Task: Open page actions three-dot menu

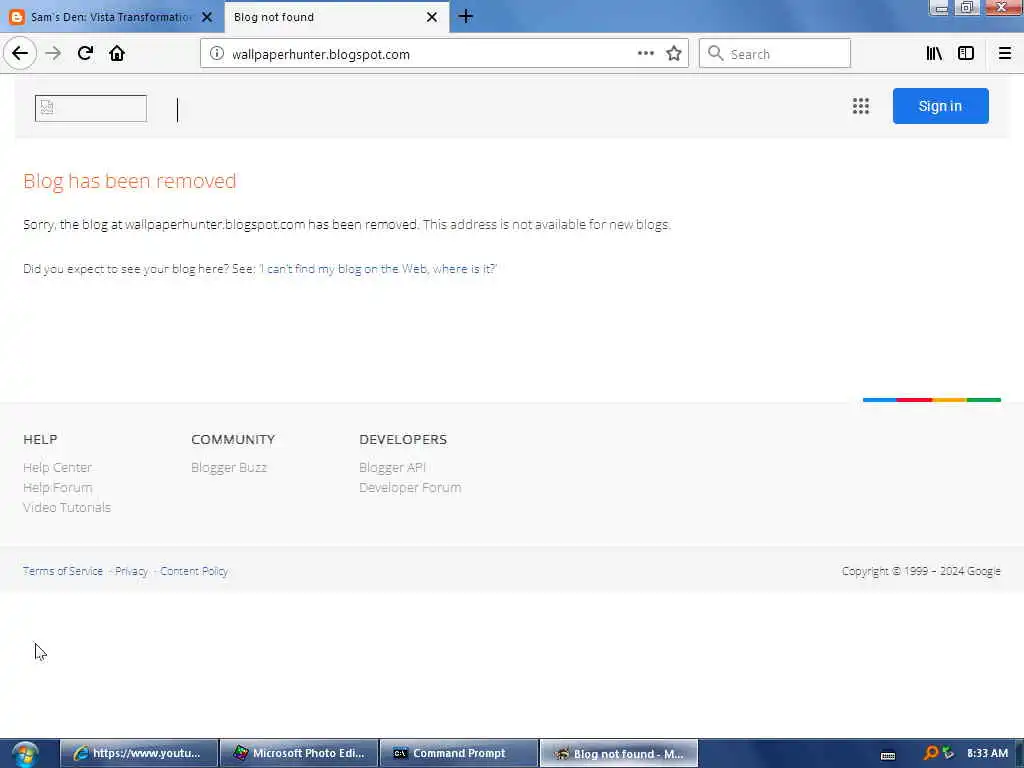Action: pos(645,54)
